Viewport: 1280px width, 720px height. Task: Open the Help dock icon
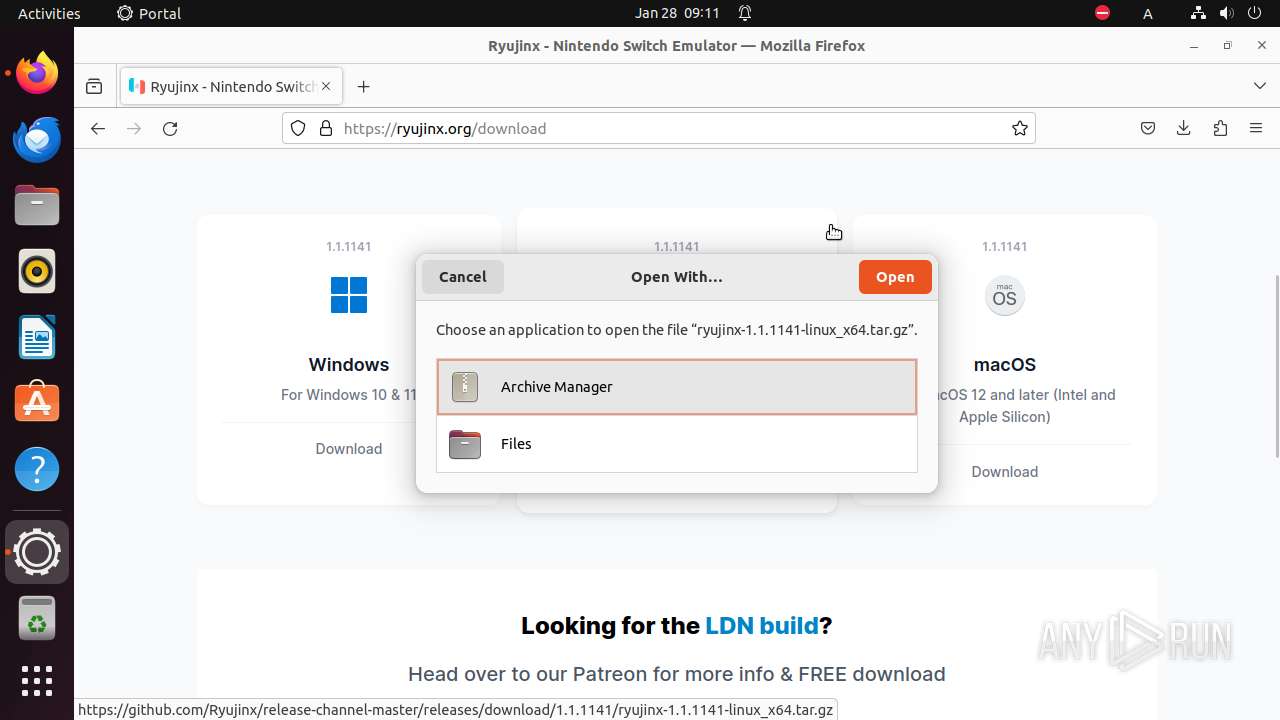coord(37,469)
